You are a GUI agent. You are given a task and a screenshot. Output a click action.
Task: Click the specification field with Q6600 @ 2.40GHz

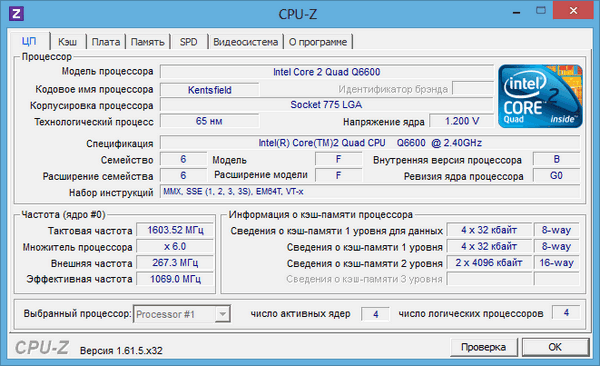pyautogui.click(x=370, y=143)
